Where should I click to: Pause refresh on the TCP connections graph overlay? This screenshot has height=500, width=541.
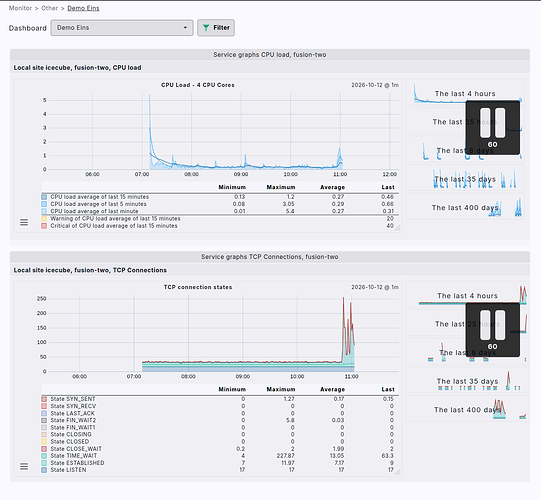click(x=492, y=330)
